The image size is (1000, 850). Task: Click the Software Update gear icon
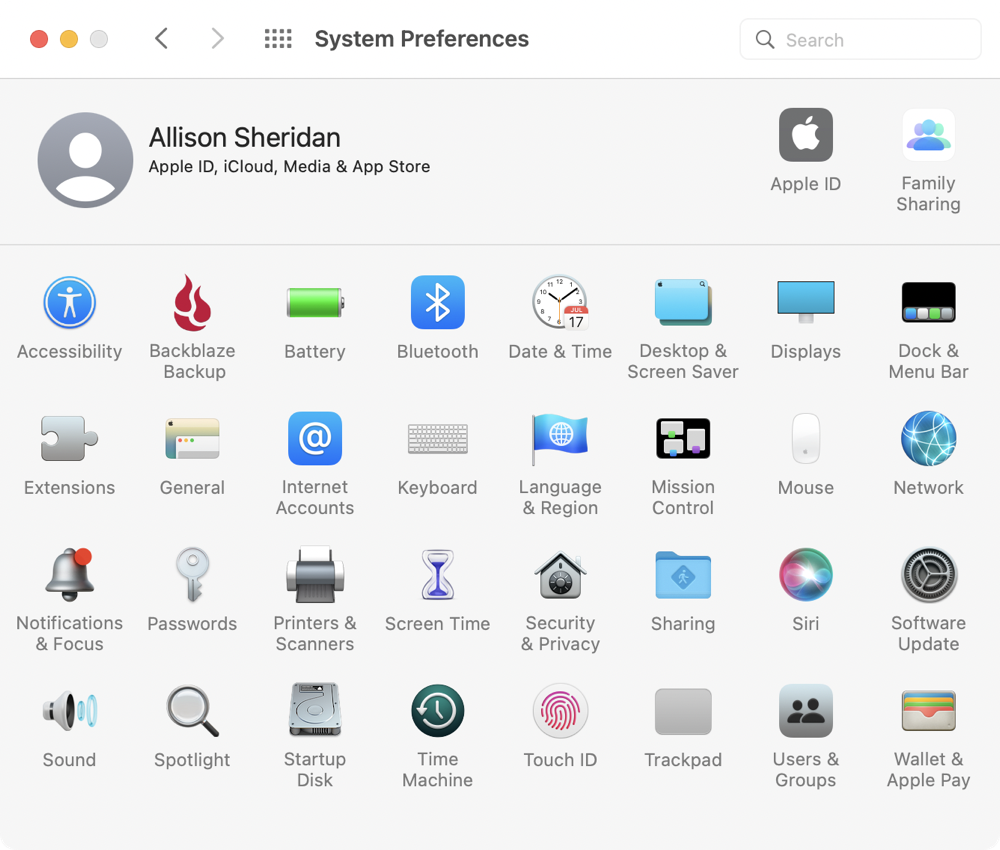click(928, 575)
